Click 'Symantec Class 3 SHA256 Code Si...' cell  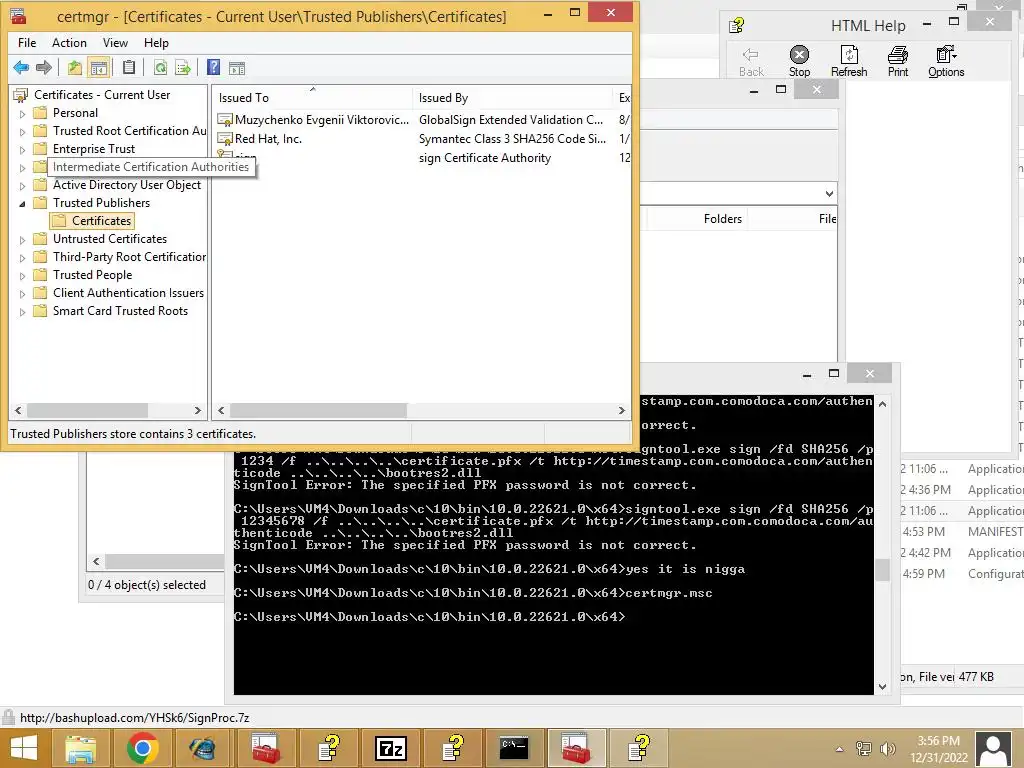coord(512,138)
